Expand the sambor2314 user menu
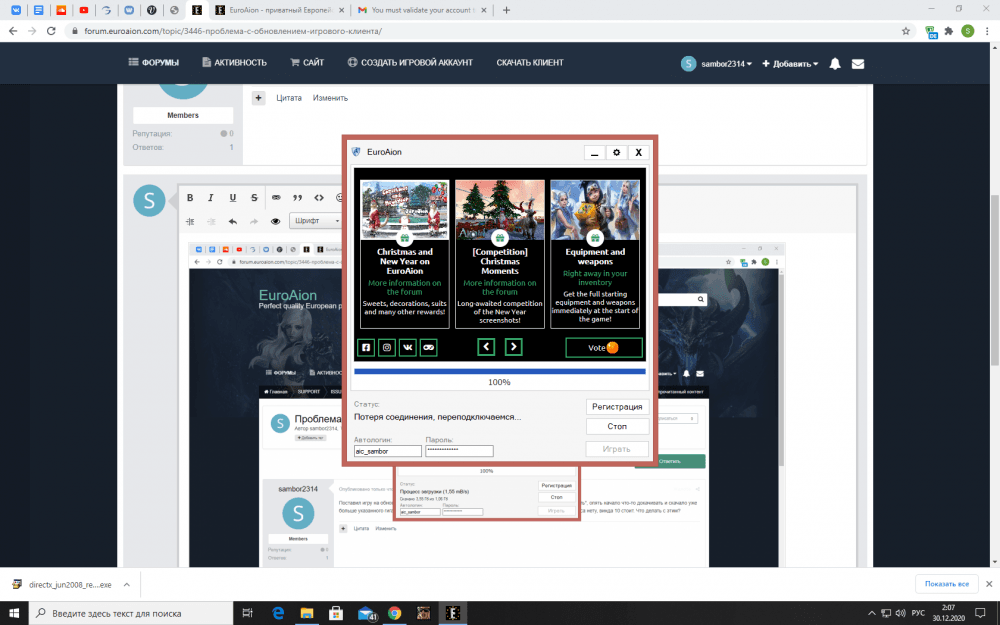 716,63
